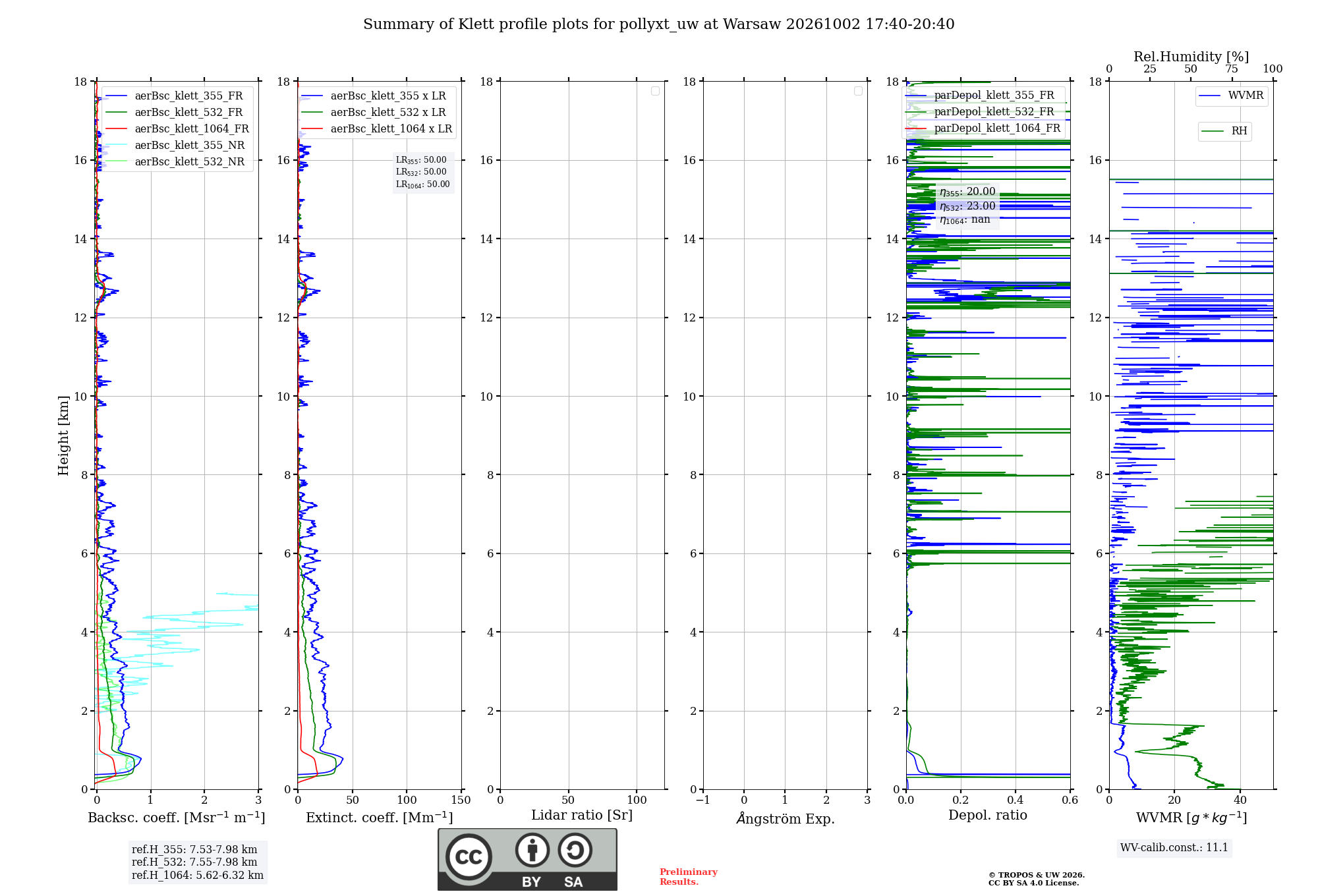Click the Rel.Humidity [%] axis title
The width and height of the screenshot is (1318, 896).
point(1191,57)
